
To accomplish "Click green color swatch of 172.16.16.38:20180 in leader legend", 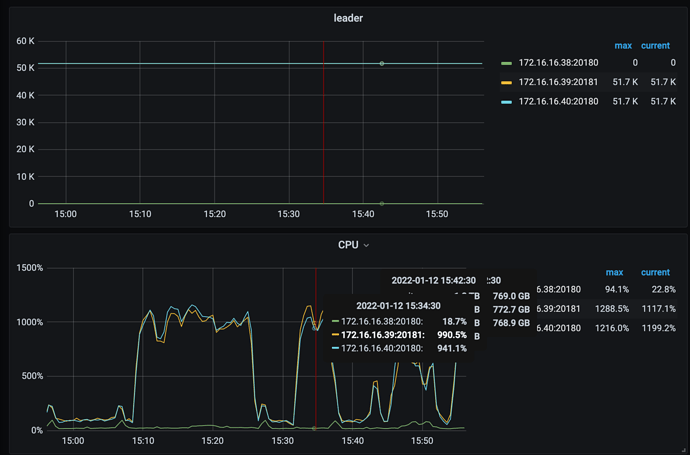I will 506,63.
